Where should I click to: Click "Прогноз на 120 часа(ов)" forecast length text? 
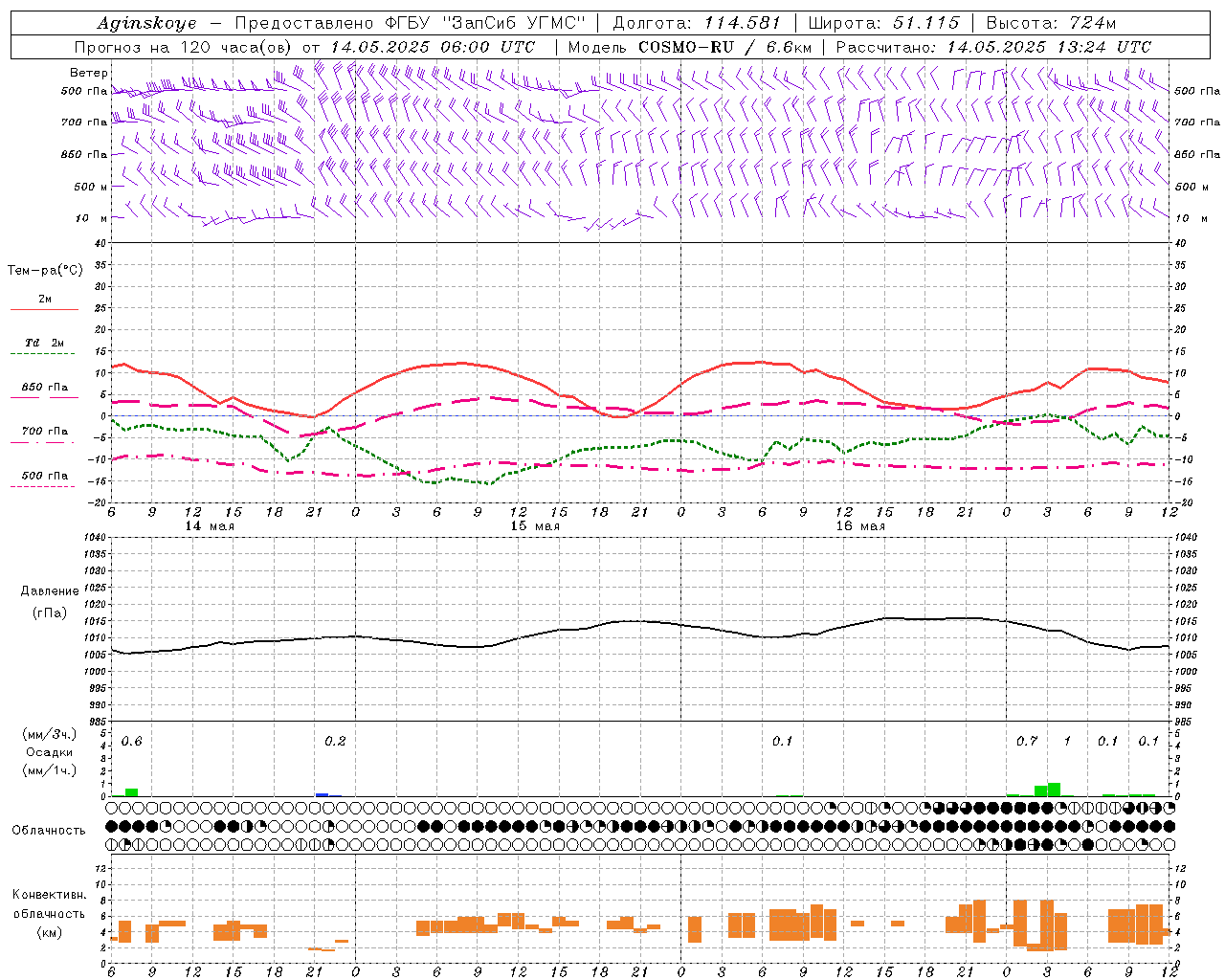click(x=185, y=47)
